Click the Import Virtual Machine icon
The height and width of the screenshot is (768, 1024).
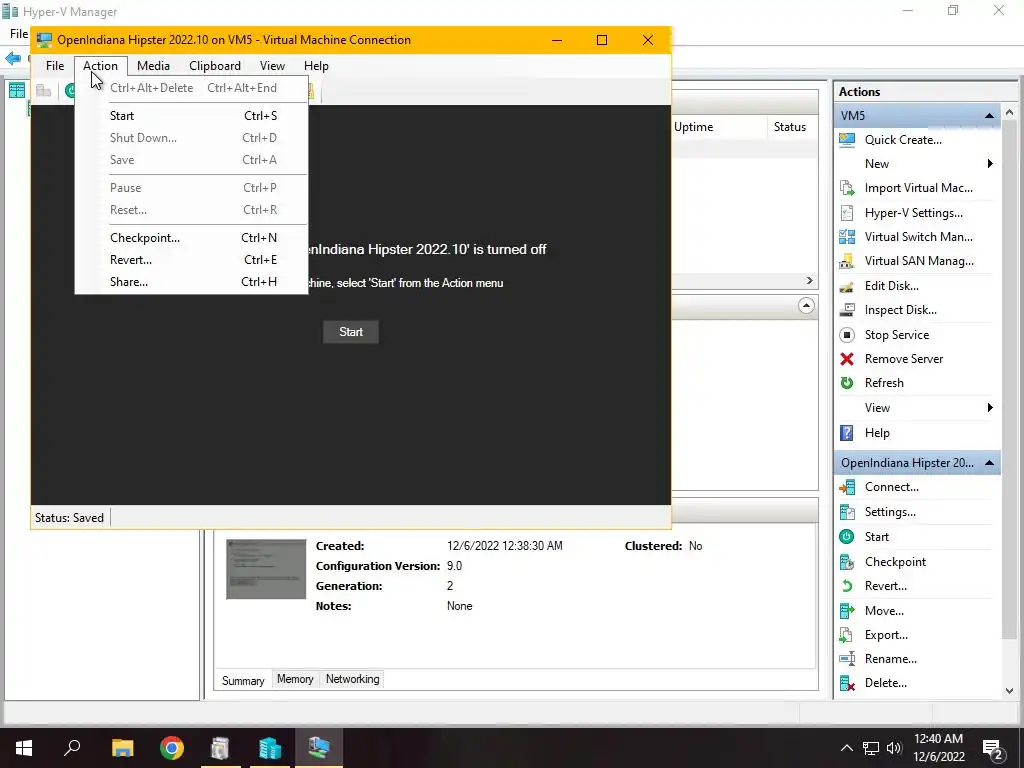(x=846, y=188)
